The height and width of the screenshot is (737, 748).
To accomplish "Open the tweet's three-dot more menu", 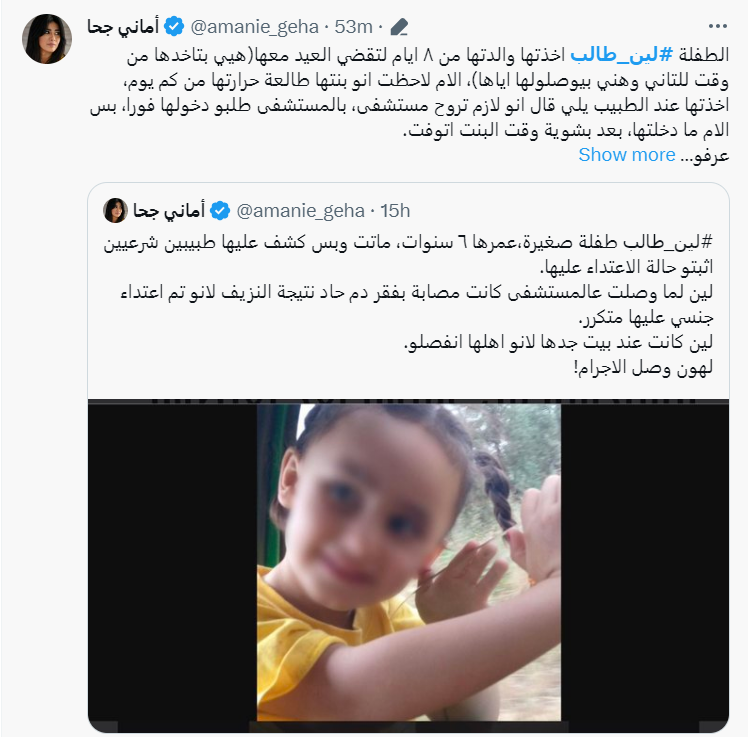I will point(717,27).
